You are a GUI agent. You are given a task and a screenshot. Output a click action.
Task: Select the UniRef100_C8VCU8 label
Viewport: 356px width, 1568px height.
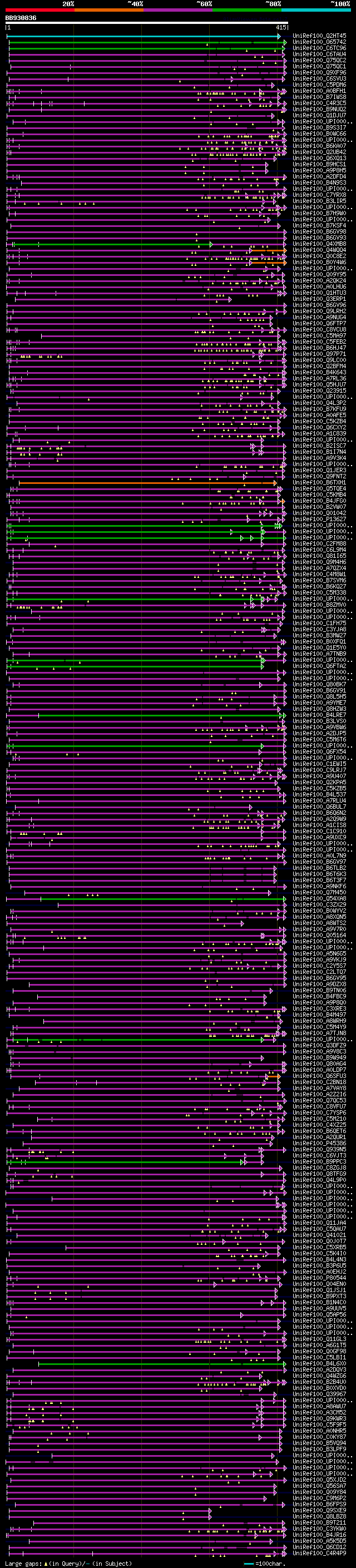pyautogui.click(x=319, y=329)
